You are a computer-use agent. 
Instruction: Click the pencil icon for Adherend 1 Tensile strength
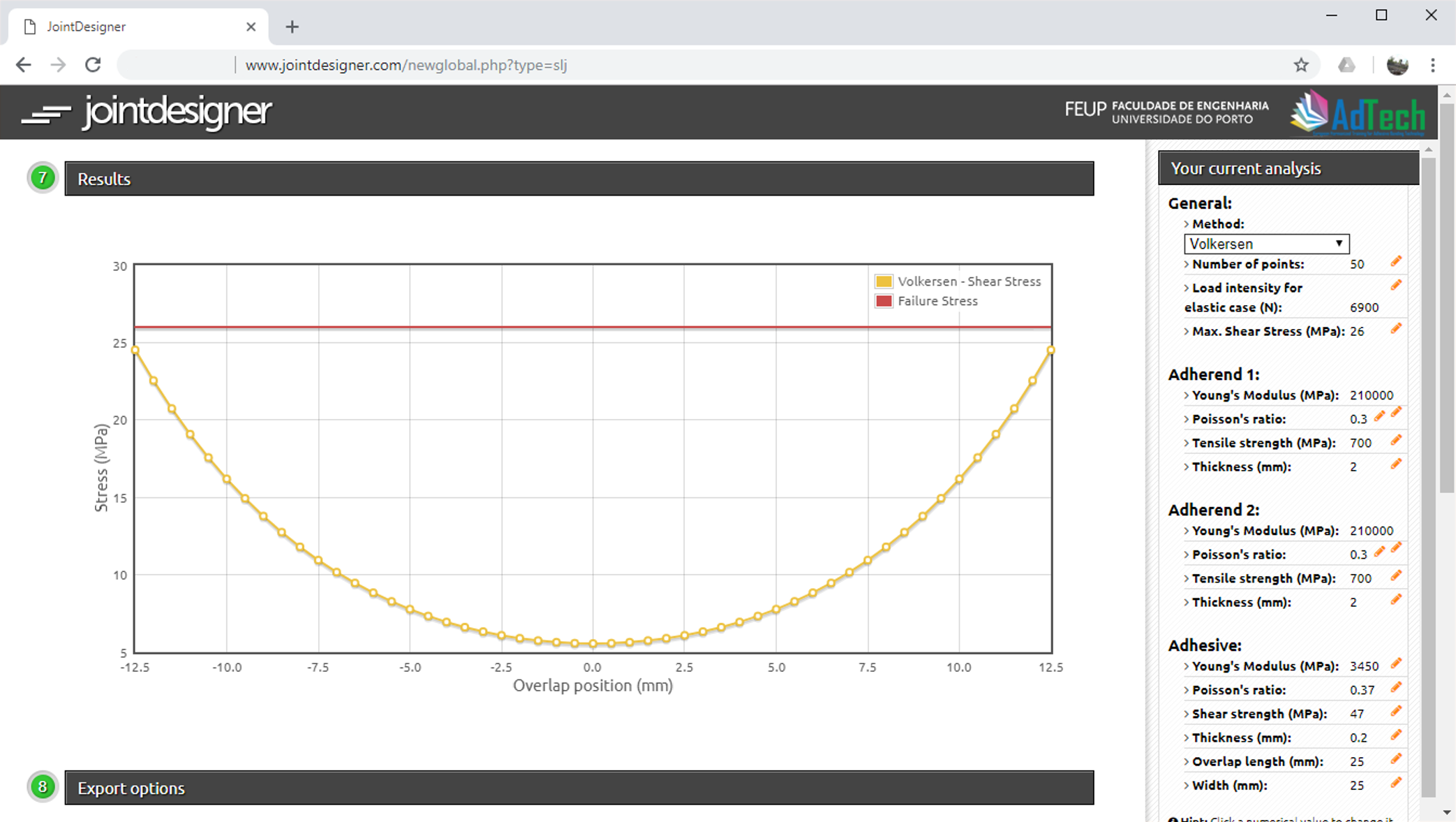click(x=1395, y=441)
